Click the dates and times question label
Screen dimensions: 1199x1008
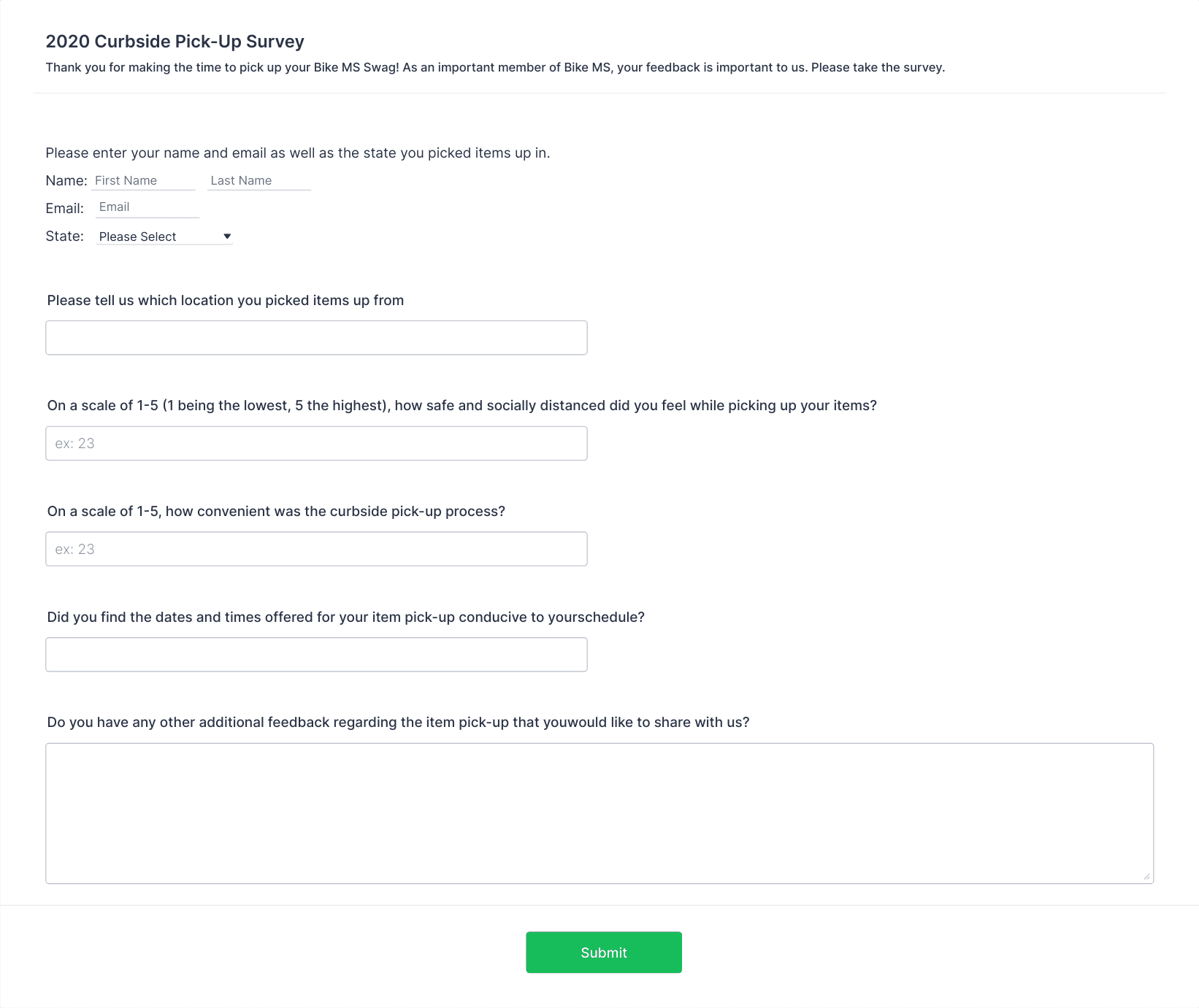346,618
